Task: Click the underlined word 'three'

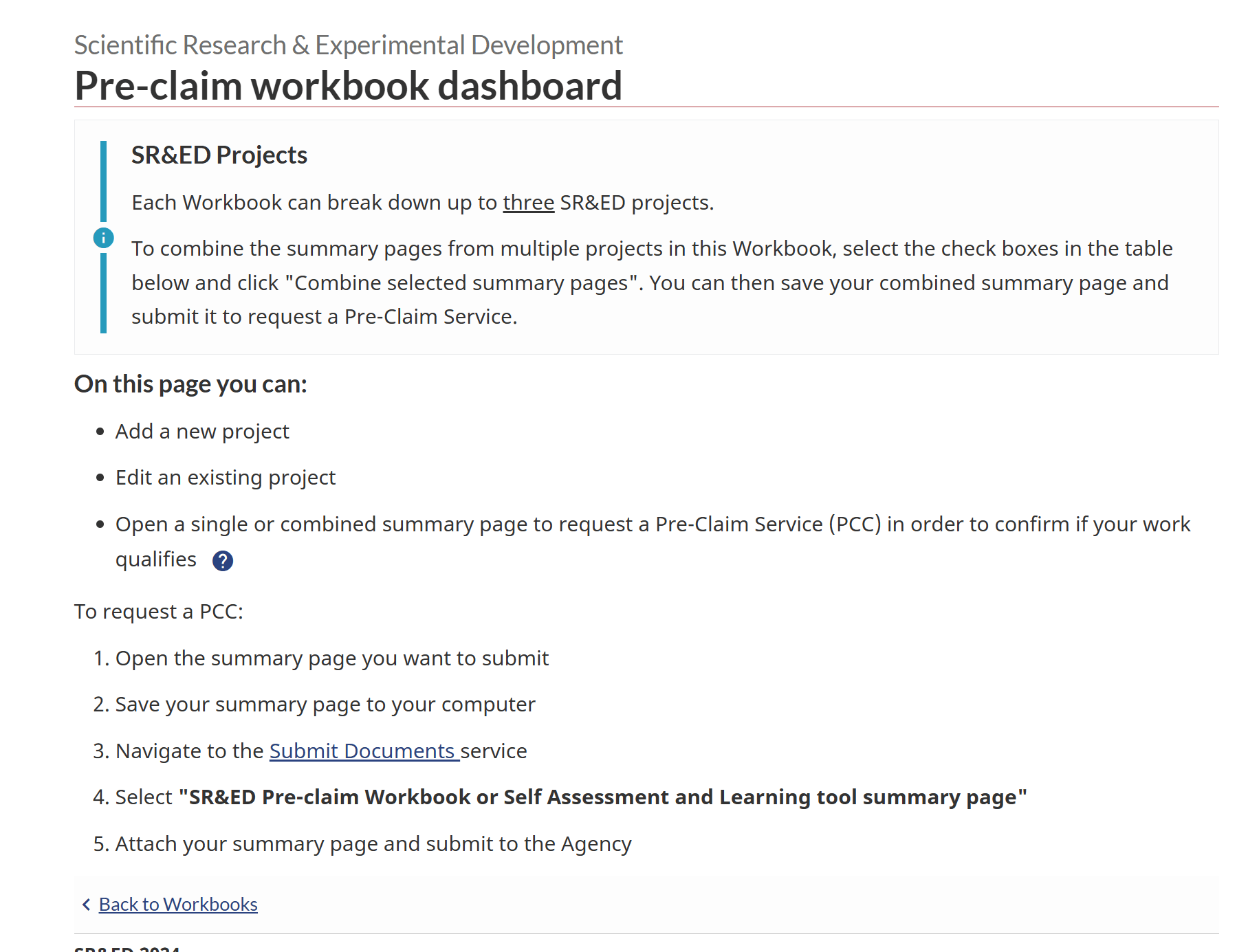Action: pos(528,203)
